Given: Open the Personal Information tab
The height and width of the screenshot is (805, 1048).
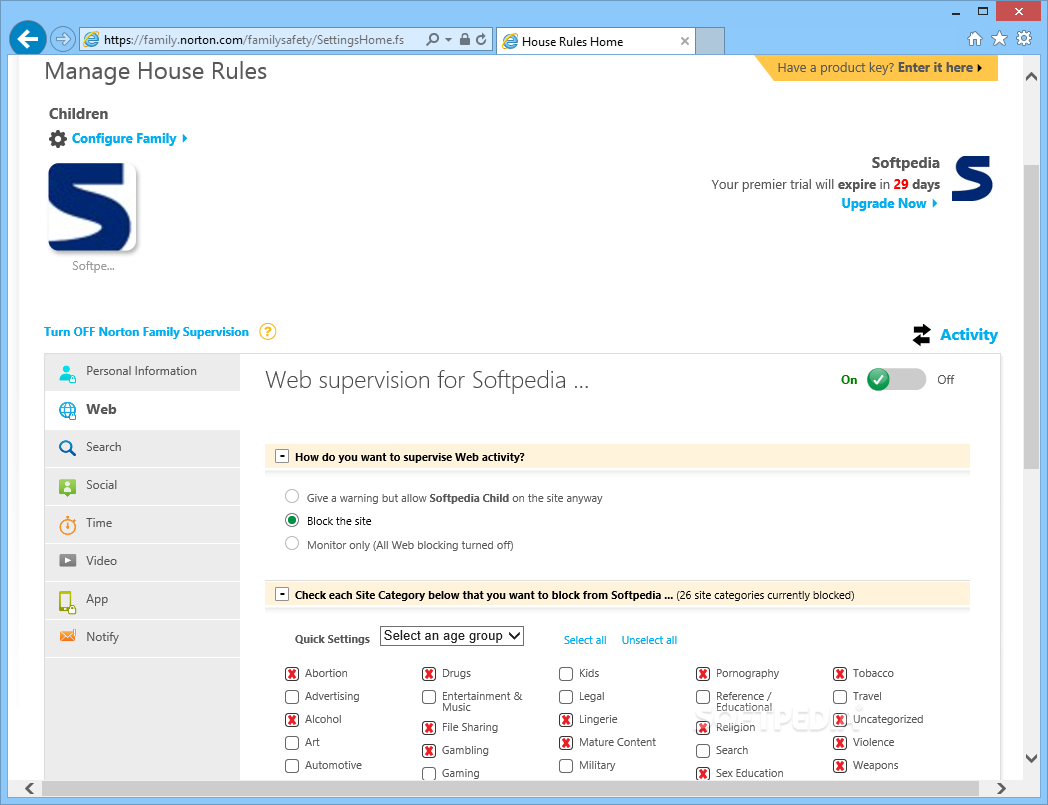Looking at the screenshot, I should click(142, 372).
